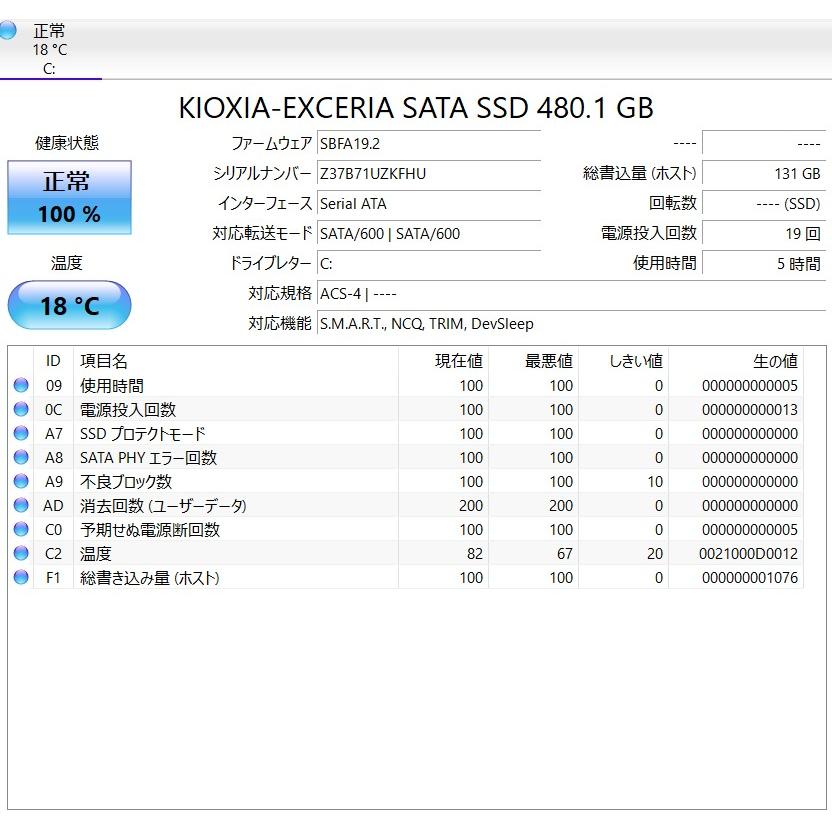
Task: Click raw value 0021000D0012
Action: click(x=748, y=553)
